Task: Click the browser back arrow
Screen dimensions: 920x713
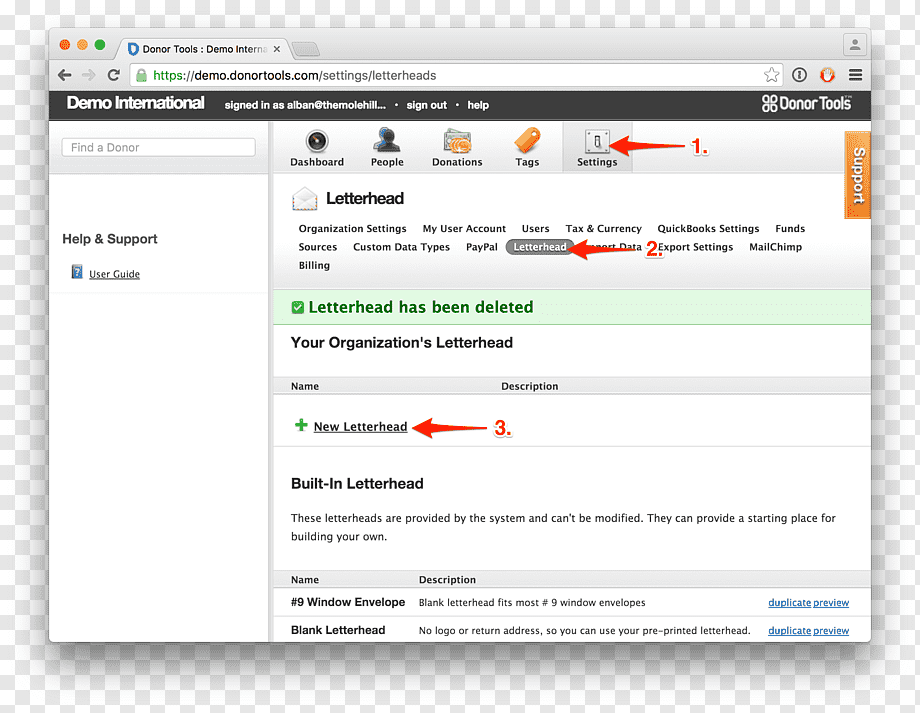Action: [65, 75]
